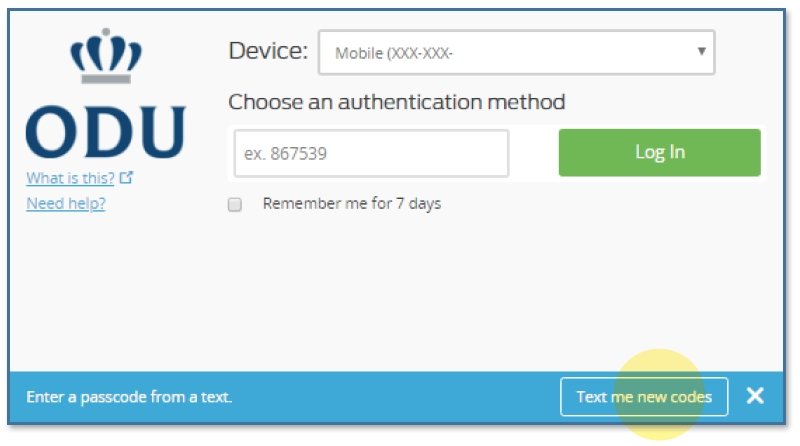Viewport: 800px width, 446px height.
Task: Enable Remember me for 7 days checkbox
Action: (236, 205)
